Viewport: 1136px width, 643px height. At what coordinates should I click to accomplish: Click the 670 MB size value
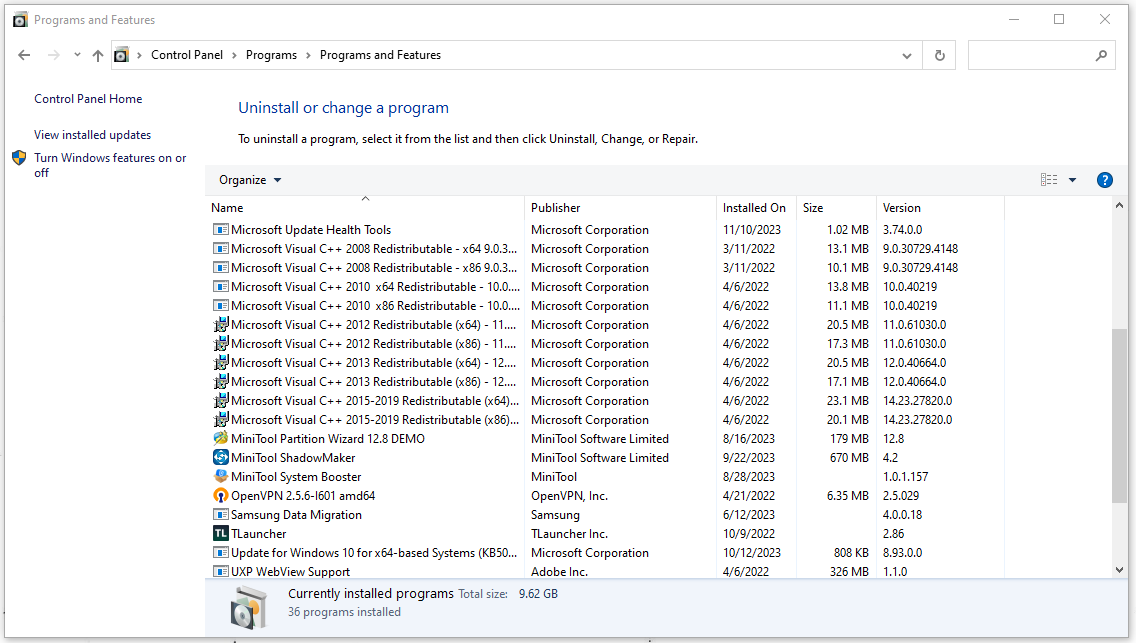[849, 458]
